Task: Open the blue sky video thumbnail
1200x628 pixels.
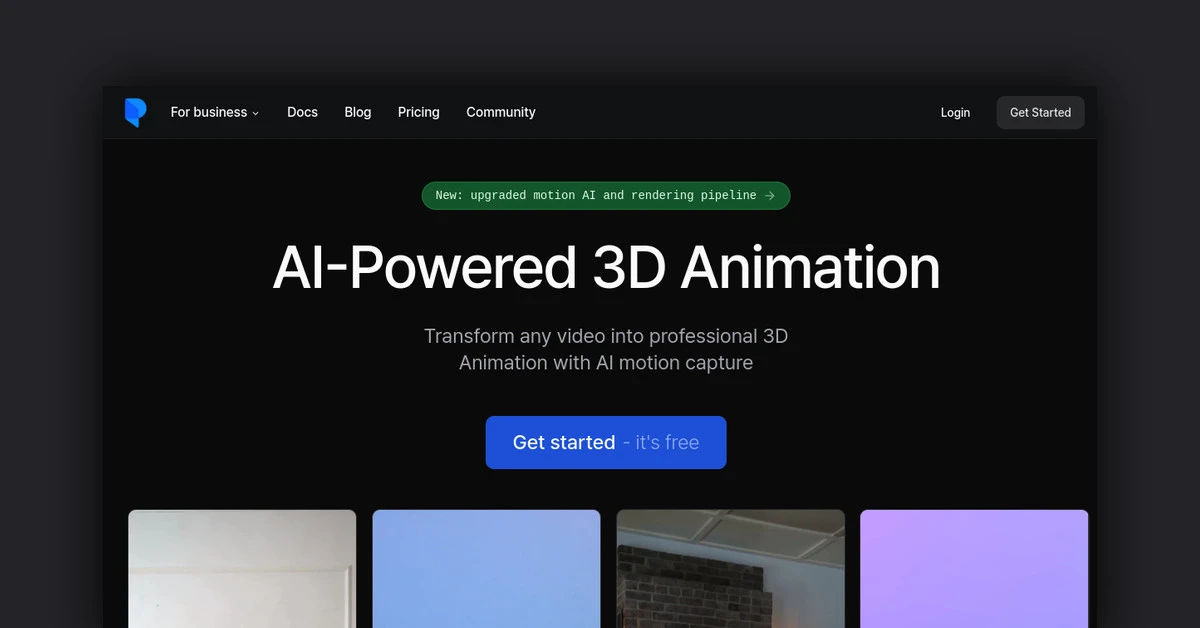Action: 486,568
